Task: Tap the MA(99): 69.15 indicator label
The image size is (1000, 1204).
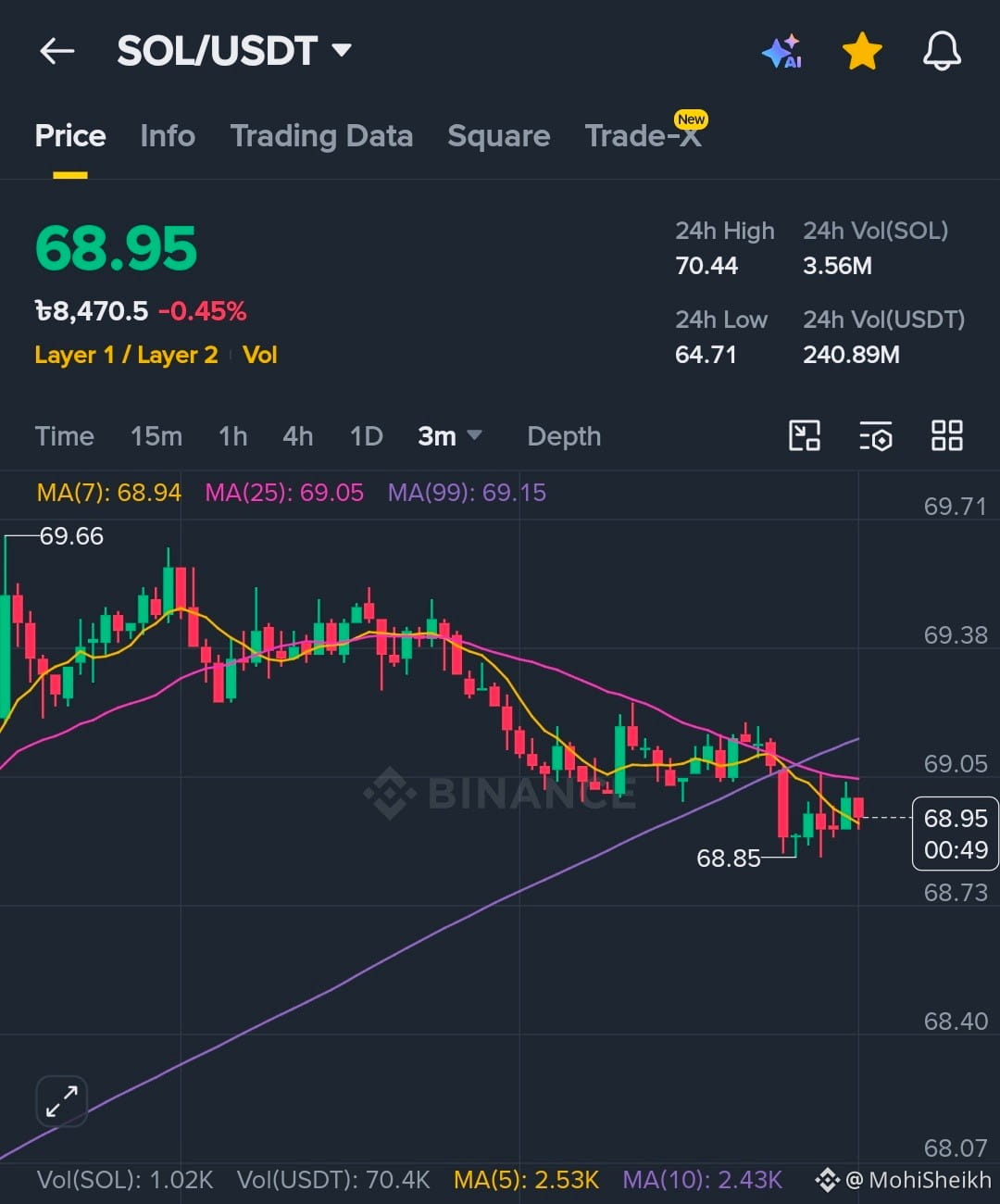Action: (467, 493)
